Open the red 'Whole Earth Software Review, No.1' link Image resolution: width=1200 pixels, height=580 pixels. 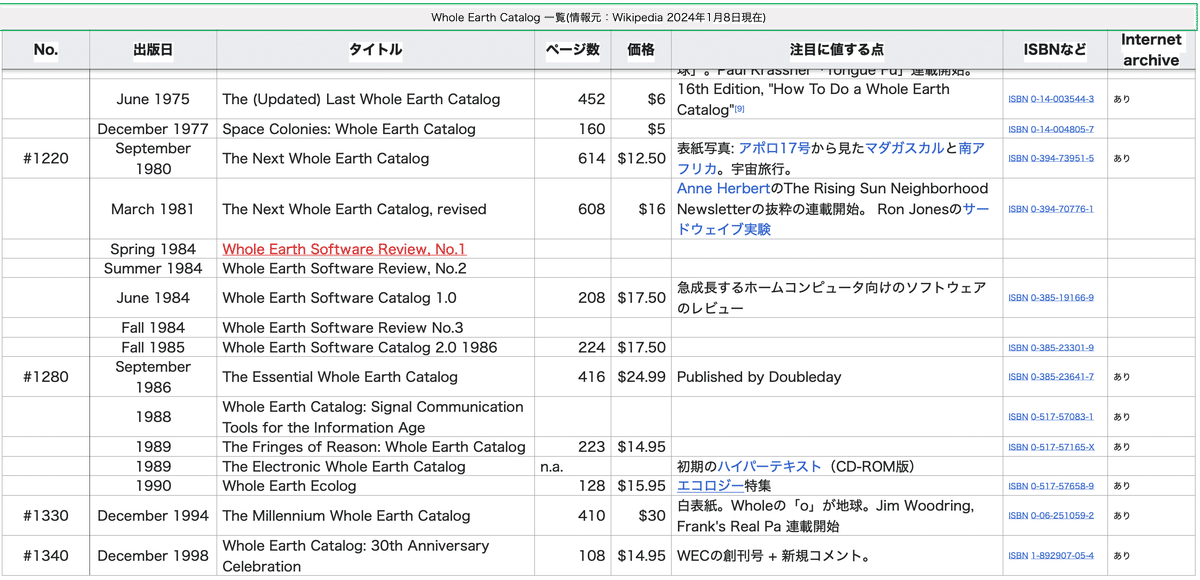pyautogui.click(x=344, y=249)
